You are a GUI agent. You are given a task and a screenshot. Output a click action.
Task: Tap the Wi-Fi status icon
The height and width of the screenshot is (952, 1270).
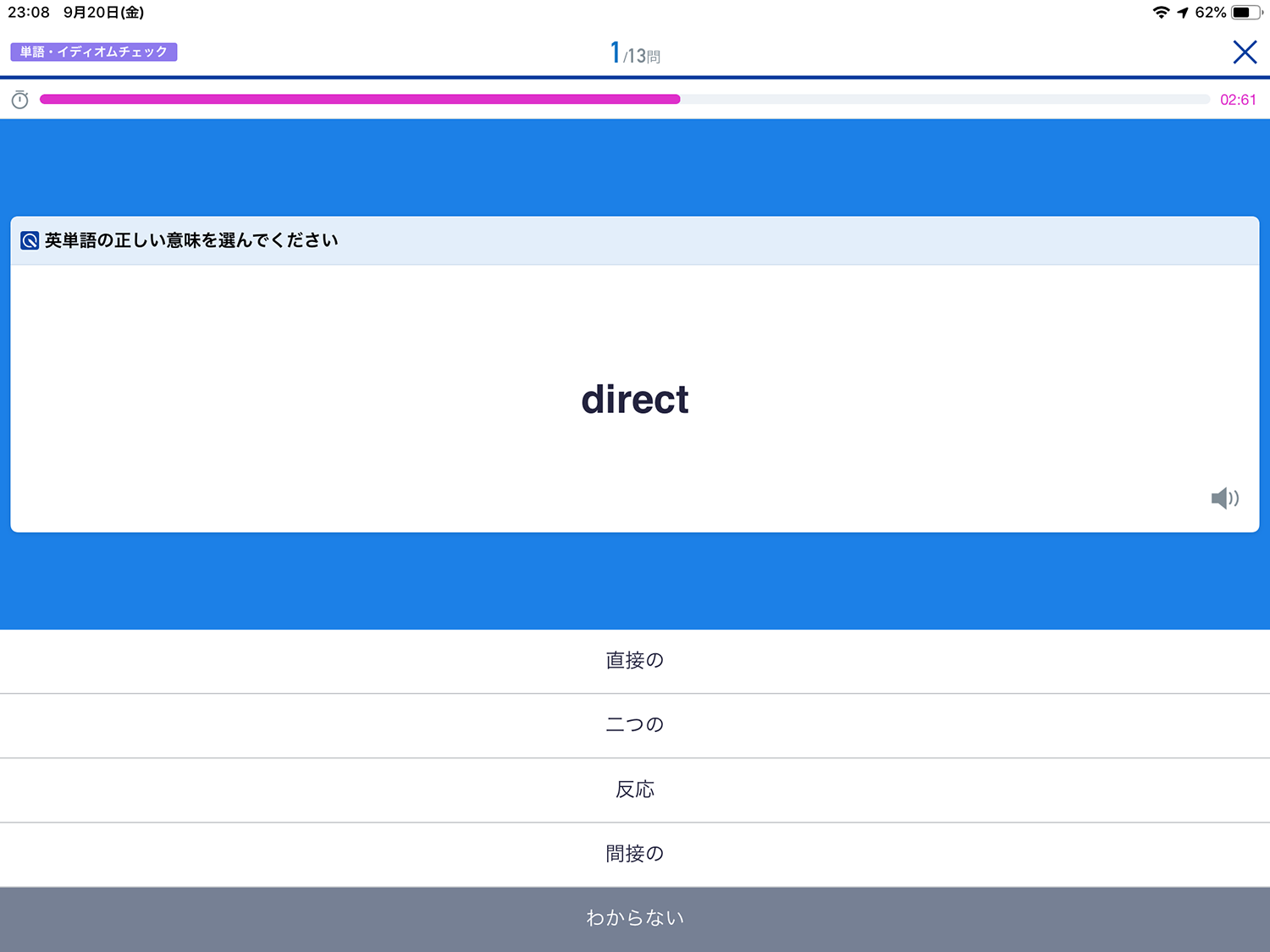coord(1161,13)
